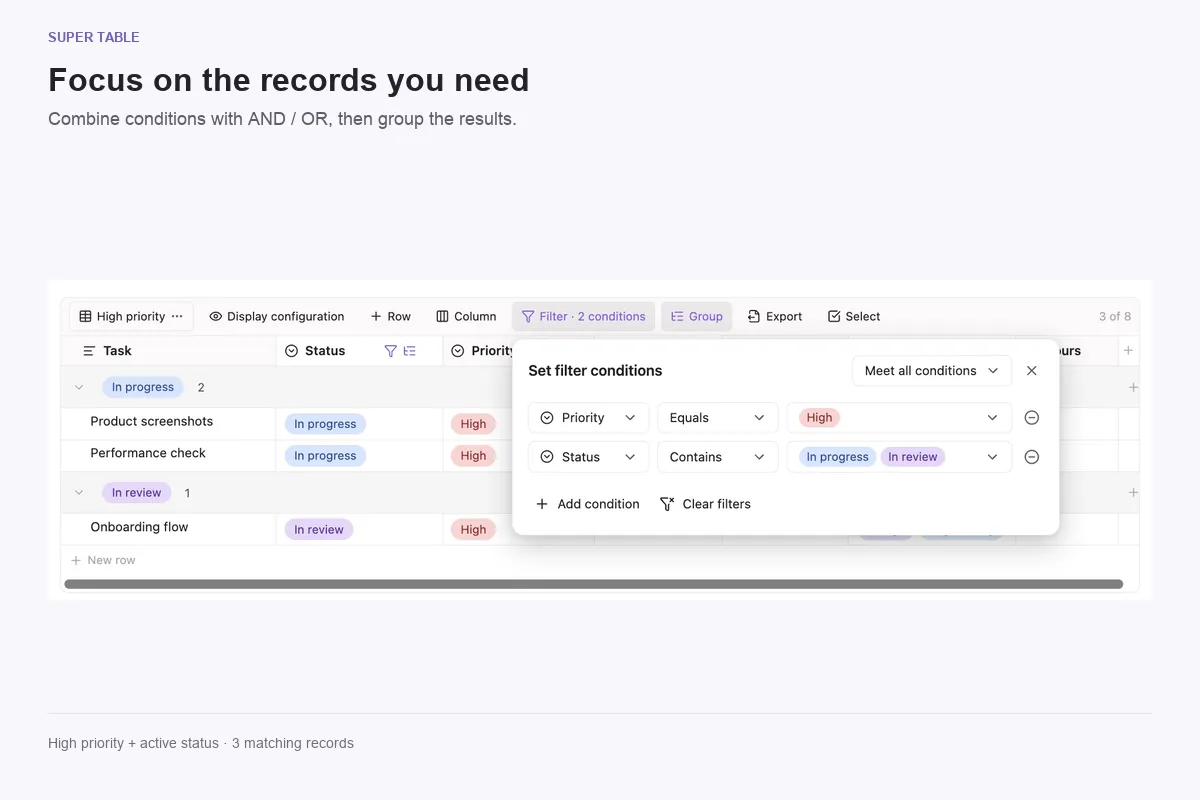Viewport: 1200px width, 800px height.
Task: Click High priority chip of Onboarding flow
Action: click(x=473, y=530)
